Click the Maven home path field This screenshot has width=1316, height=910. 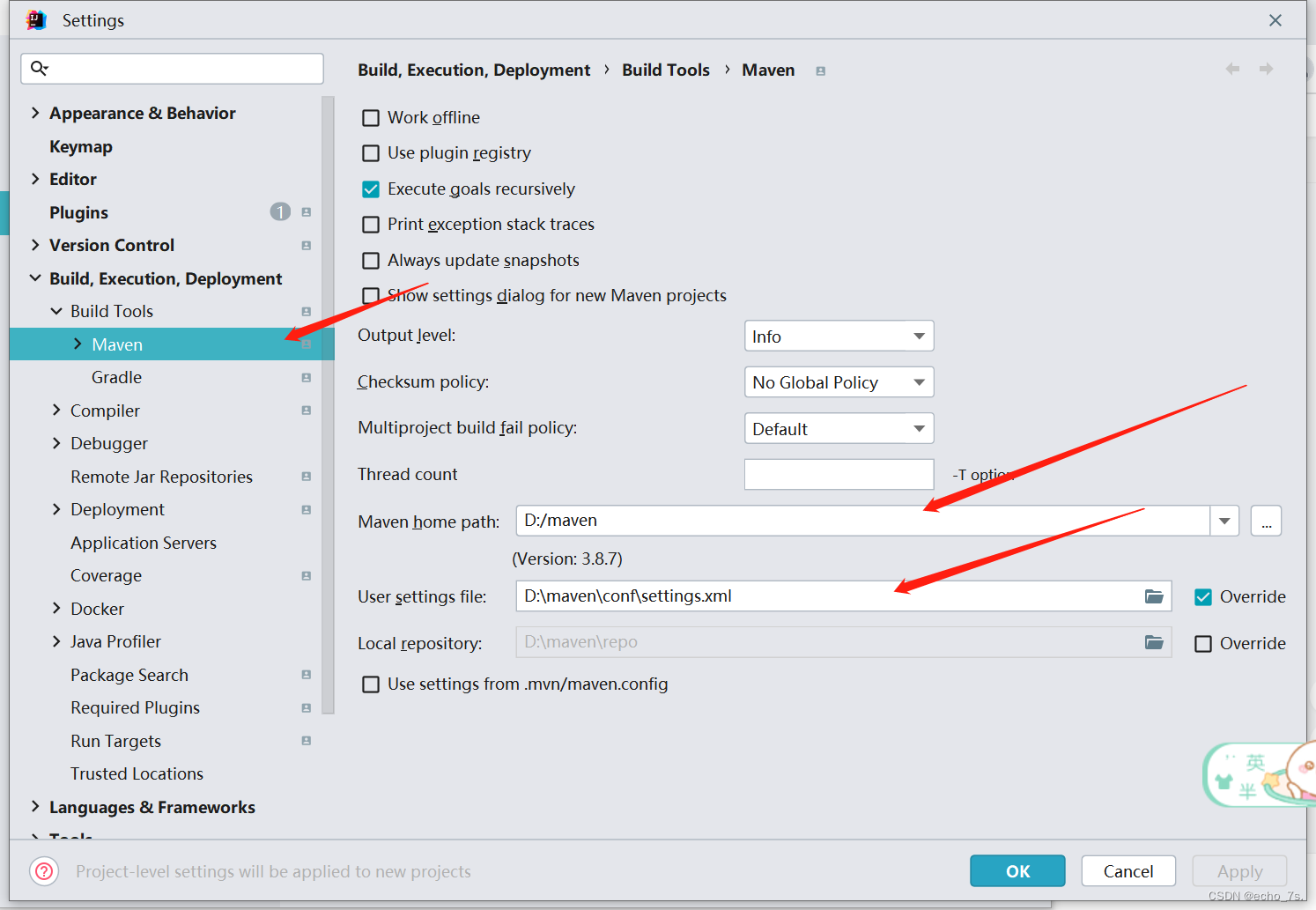pyautogui.click(x=863, y=521)
